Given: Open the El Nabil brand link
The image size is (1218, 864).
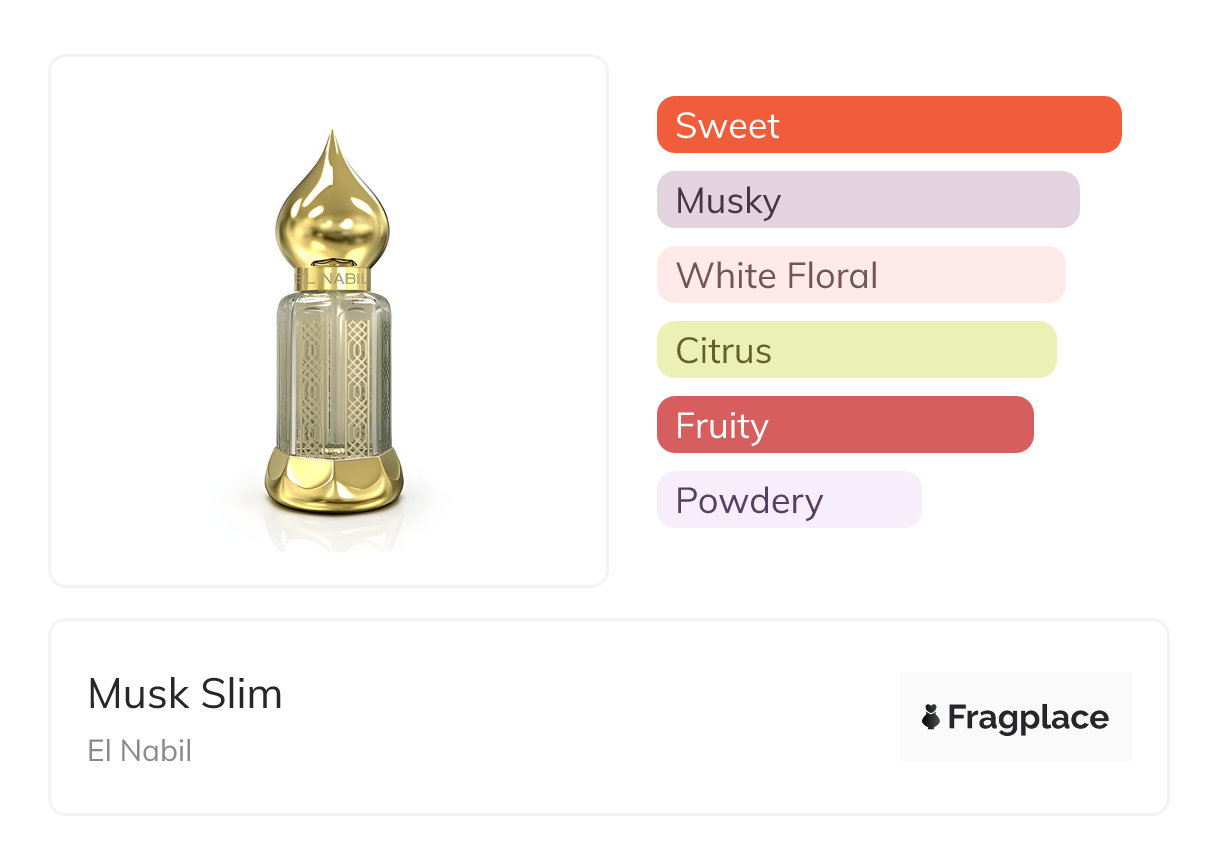Looking at the screenshot, I should point(139,750).
